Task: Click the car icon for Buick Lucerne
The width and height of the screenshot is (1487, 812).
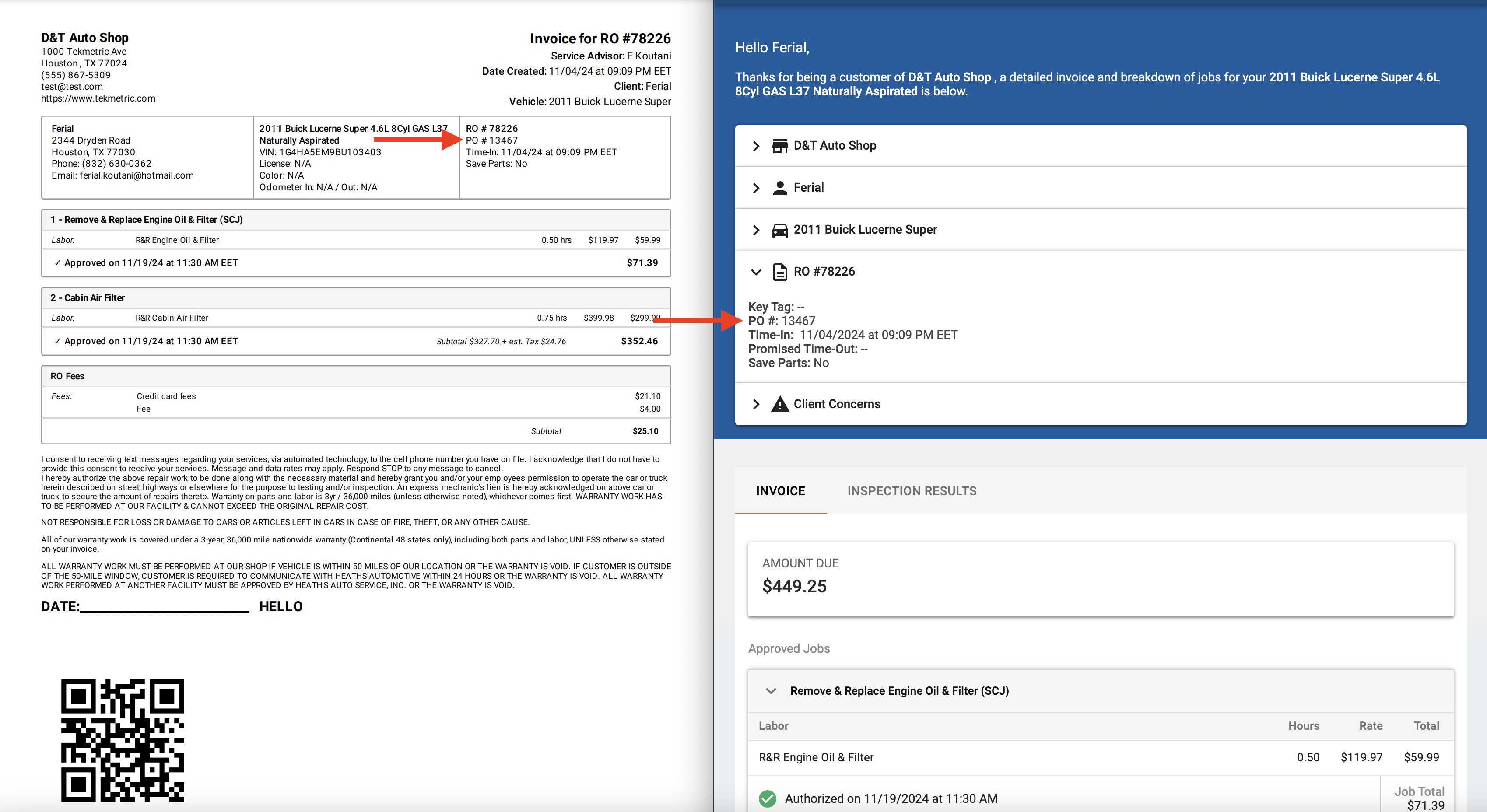Action: pyautogui.click(x=780, y=230)
